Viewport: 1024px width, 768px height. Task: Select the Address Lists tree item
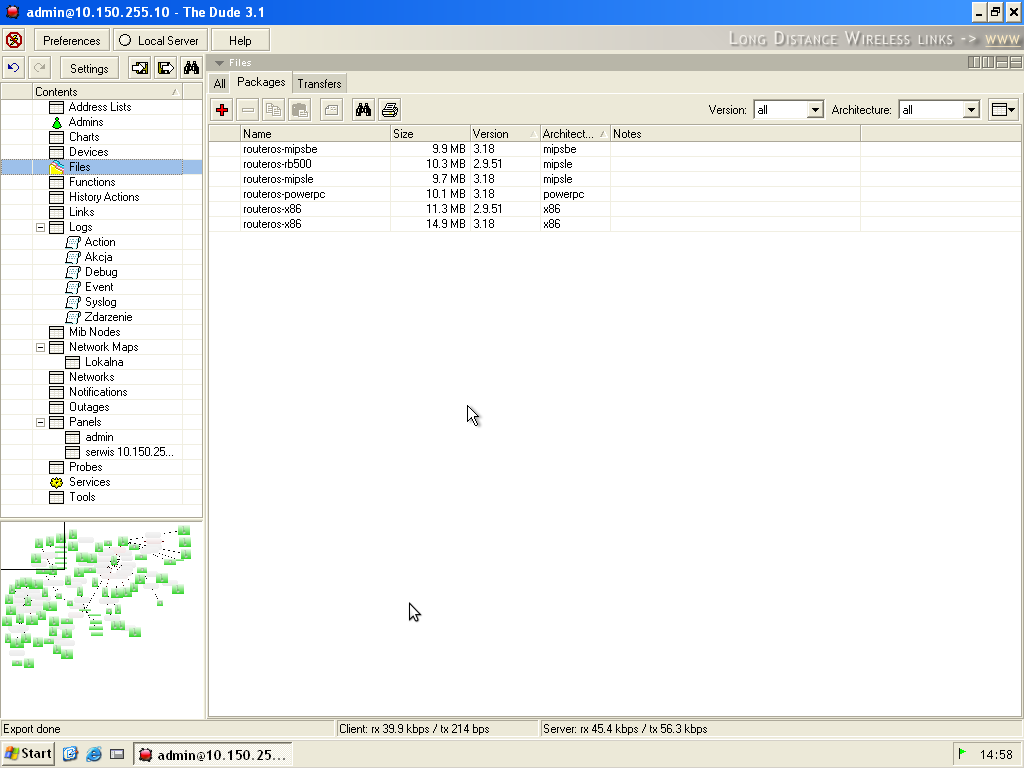[x=91, y=107]
